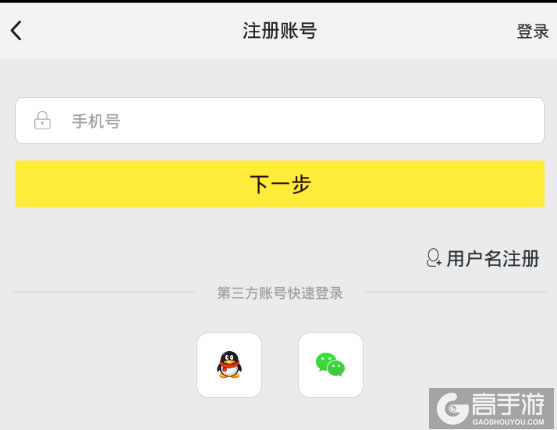Image resolution: width=557 pixels, height=430 pixels.
Task: Sign in with the QQ penguin icon
Action: pyautogui.click(x=229, y=365)
